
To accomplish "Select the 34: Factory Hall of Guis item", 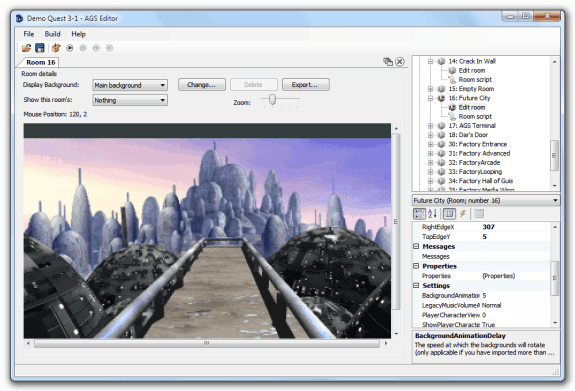I will click(x=480, y=181).
